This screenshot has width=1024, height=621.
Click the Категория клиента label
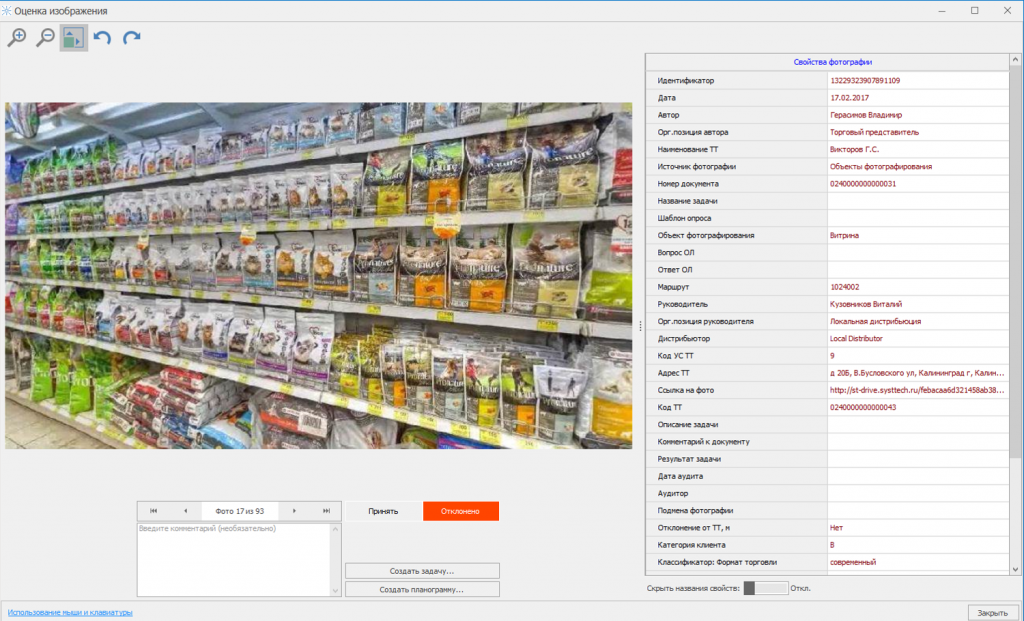[691, 545]
